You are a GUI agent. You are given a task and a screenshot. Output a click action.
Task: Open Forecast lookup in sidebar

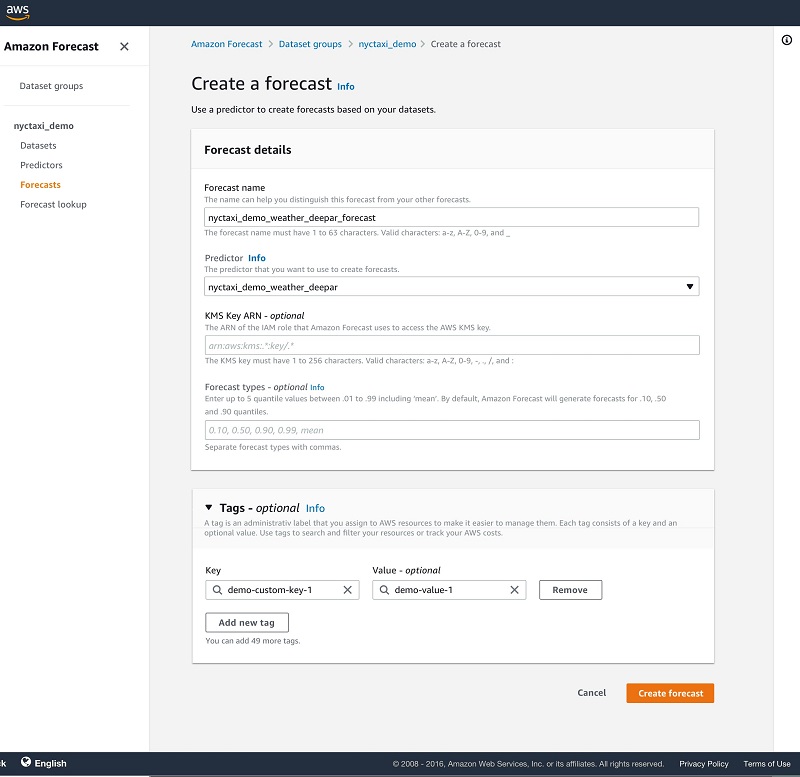[54, 204]
